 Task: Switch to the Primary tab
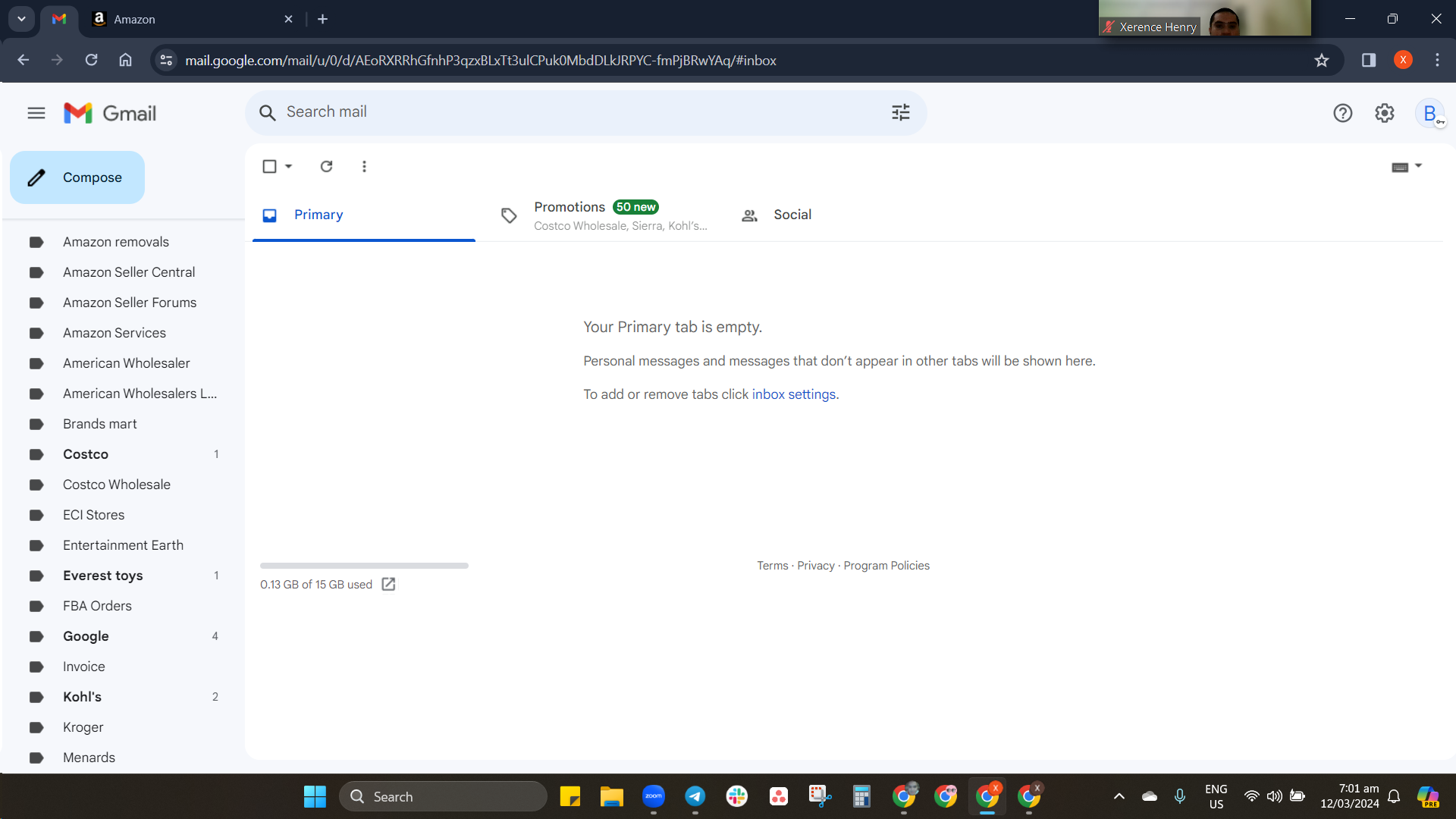[364, 215]
